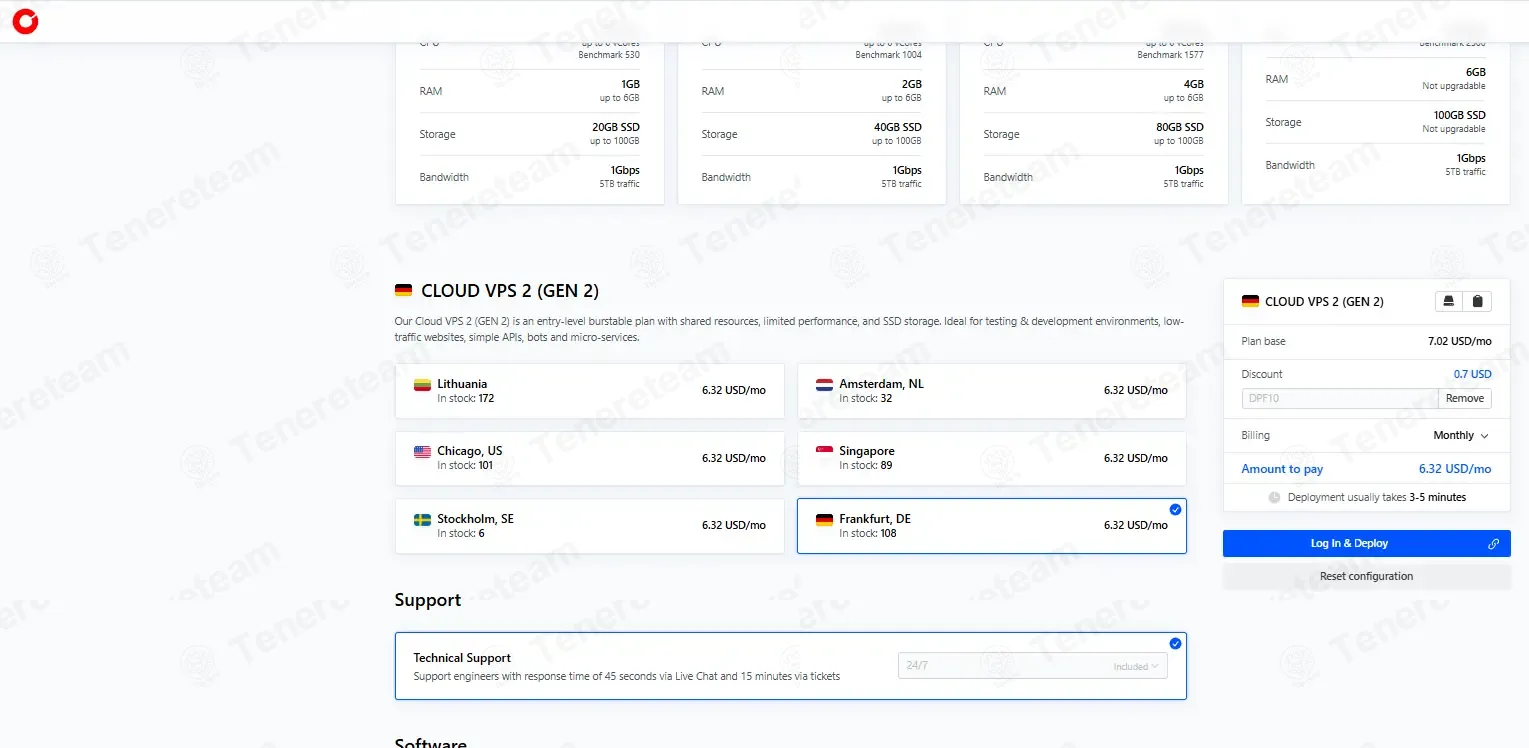Click the German flag beside the CLOUD VPS 2 heading

(403, 291)
